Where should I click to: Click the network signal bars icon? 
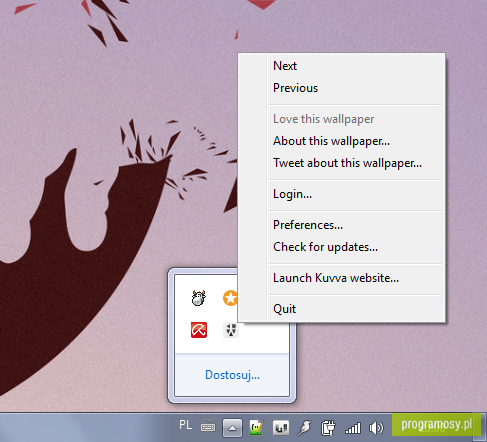pos(353,428)
